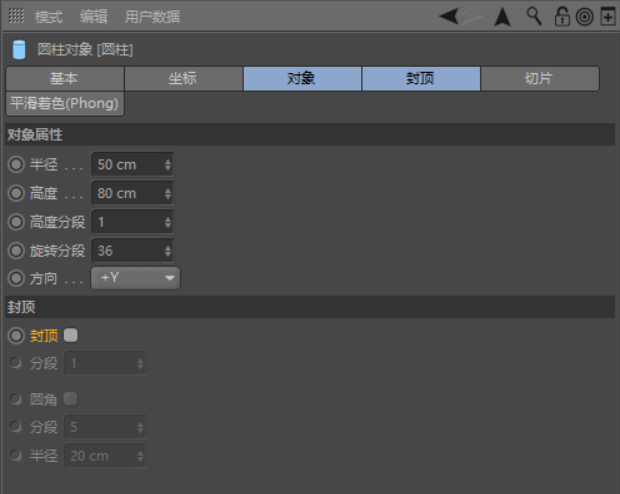Toggle keyframe circle for 高度

click(17, 193)
